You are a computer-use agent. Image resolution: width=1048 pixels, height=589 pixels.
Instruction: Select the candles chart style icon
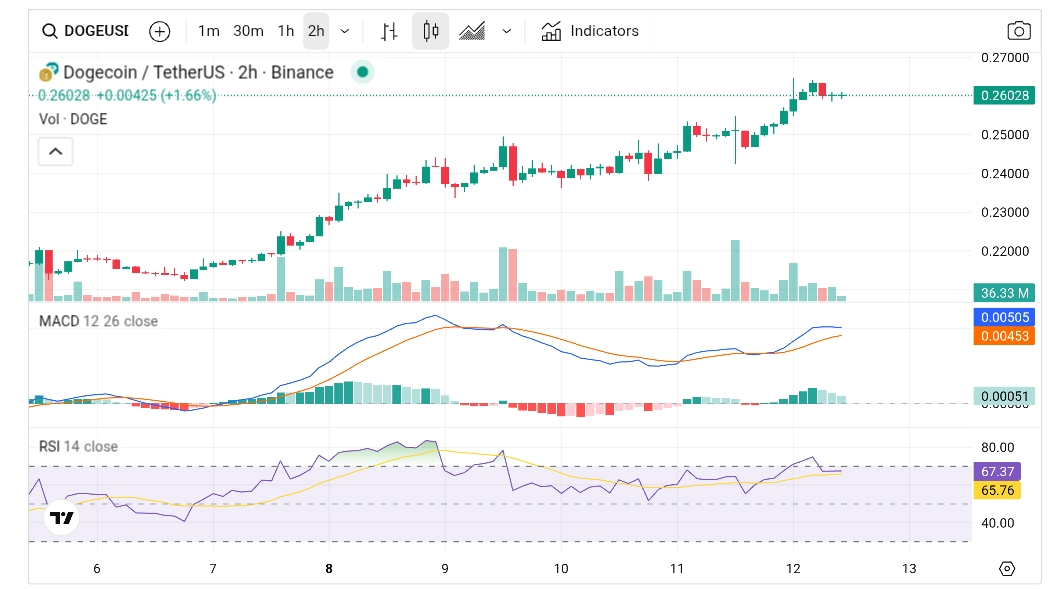430,31
